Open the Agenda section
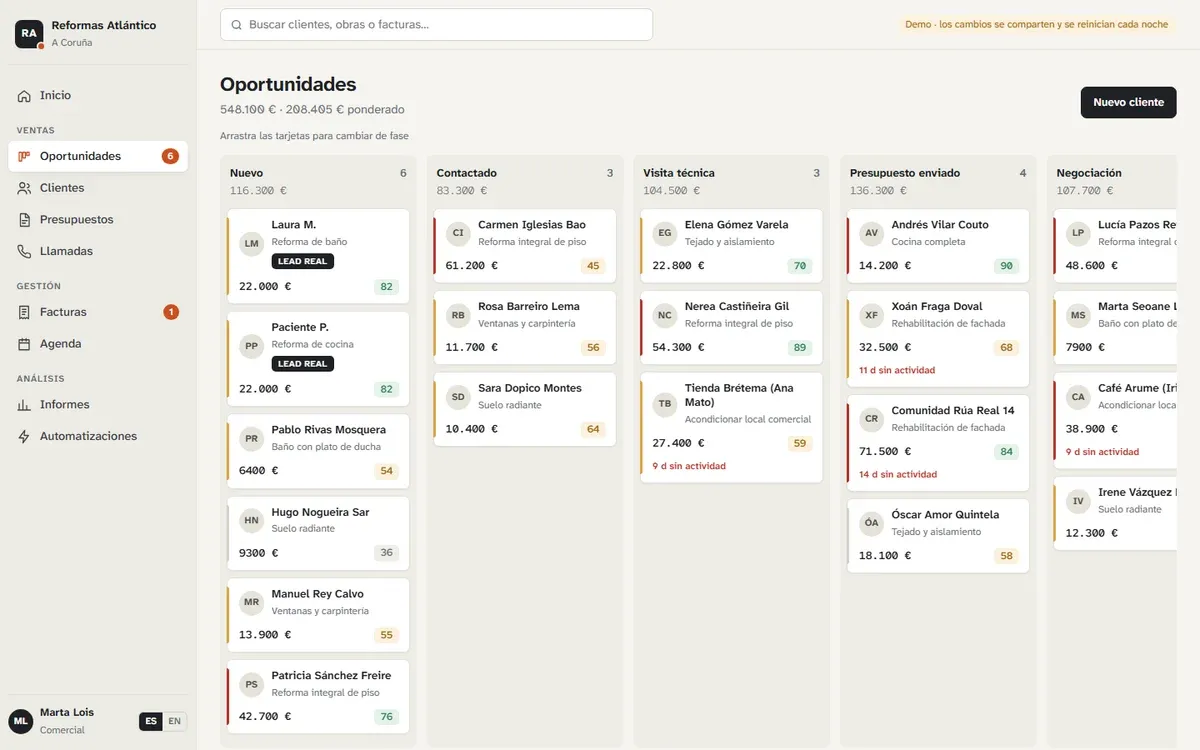This screenshot has width=1200, height=750. 98,344
